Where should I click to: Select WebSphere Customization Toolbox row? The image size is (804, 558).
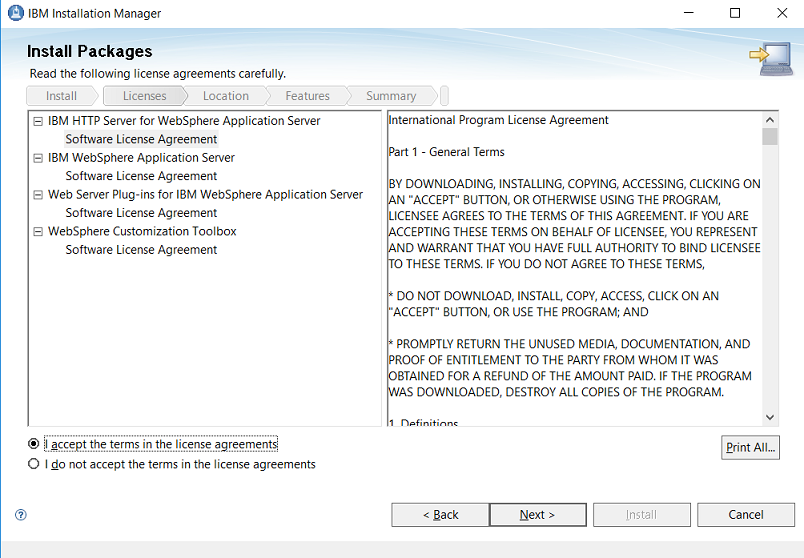142,232
